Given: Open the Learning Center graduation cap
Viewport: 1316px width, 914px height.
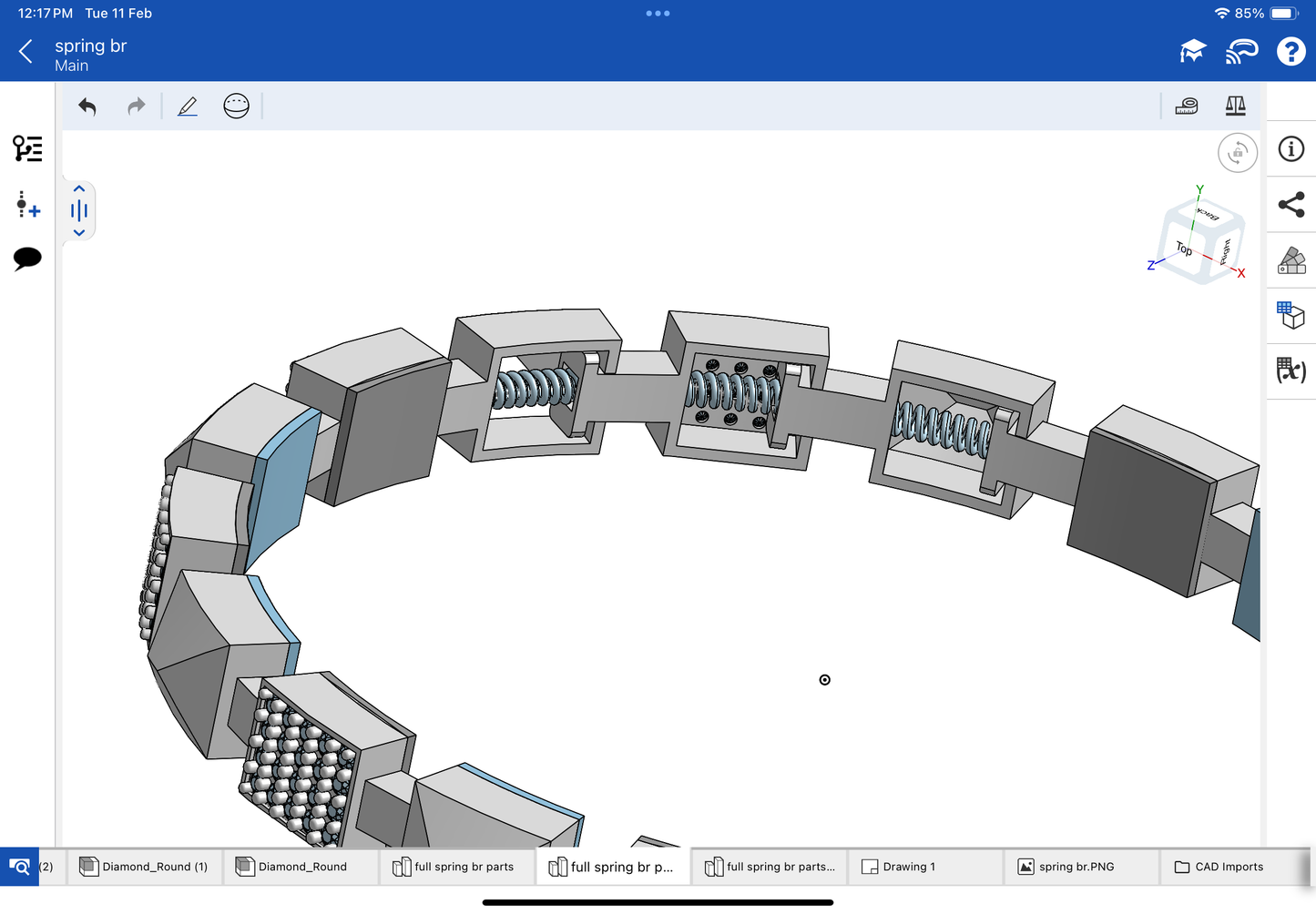Looking at the screenshot, I should (1192, 52).
